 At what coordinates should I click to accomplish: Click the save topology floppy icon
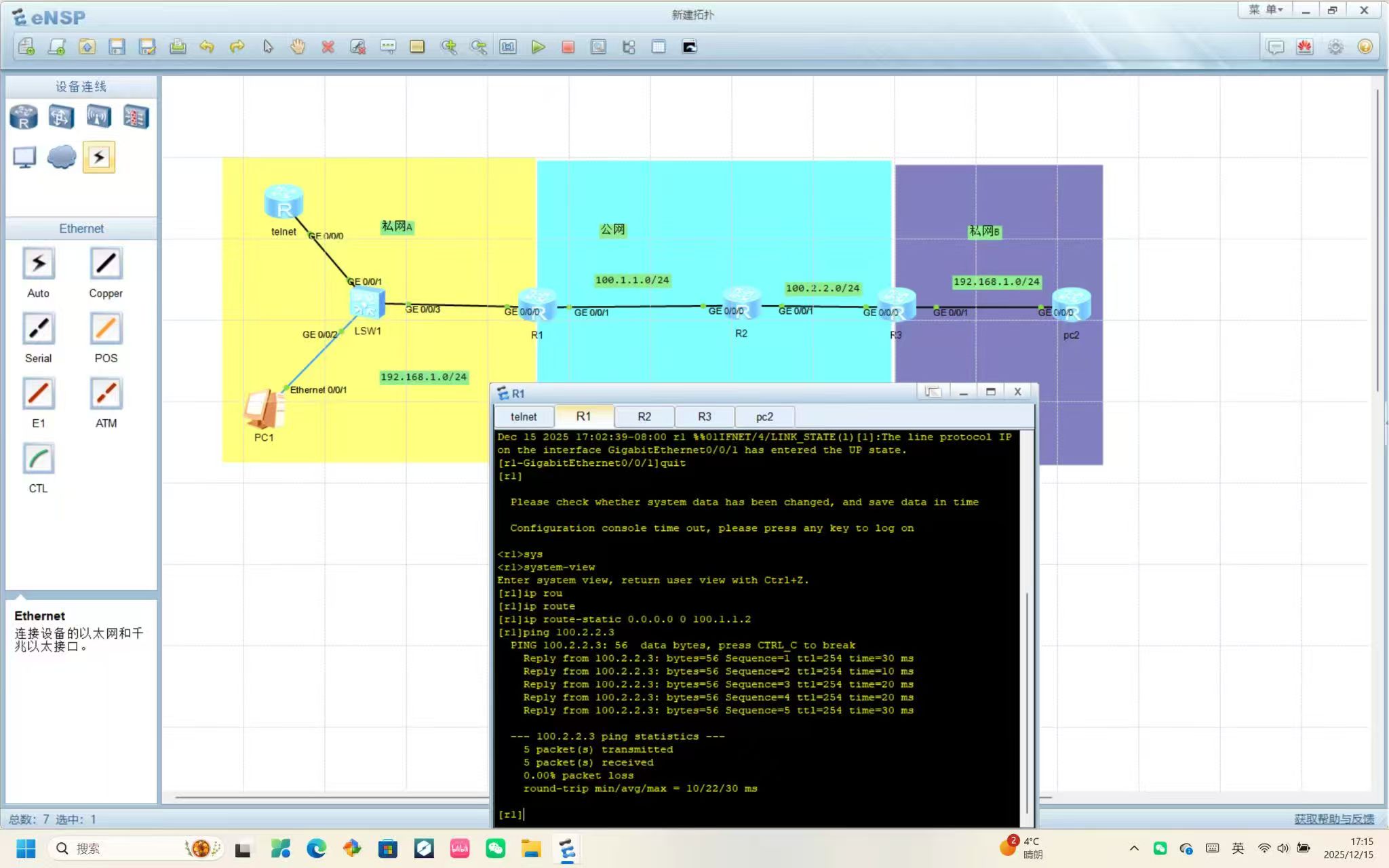coord(117,47)
